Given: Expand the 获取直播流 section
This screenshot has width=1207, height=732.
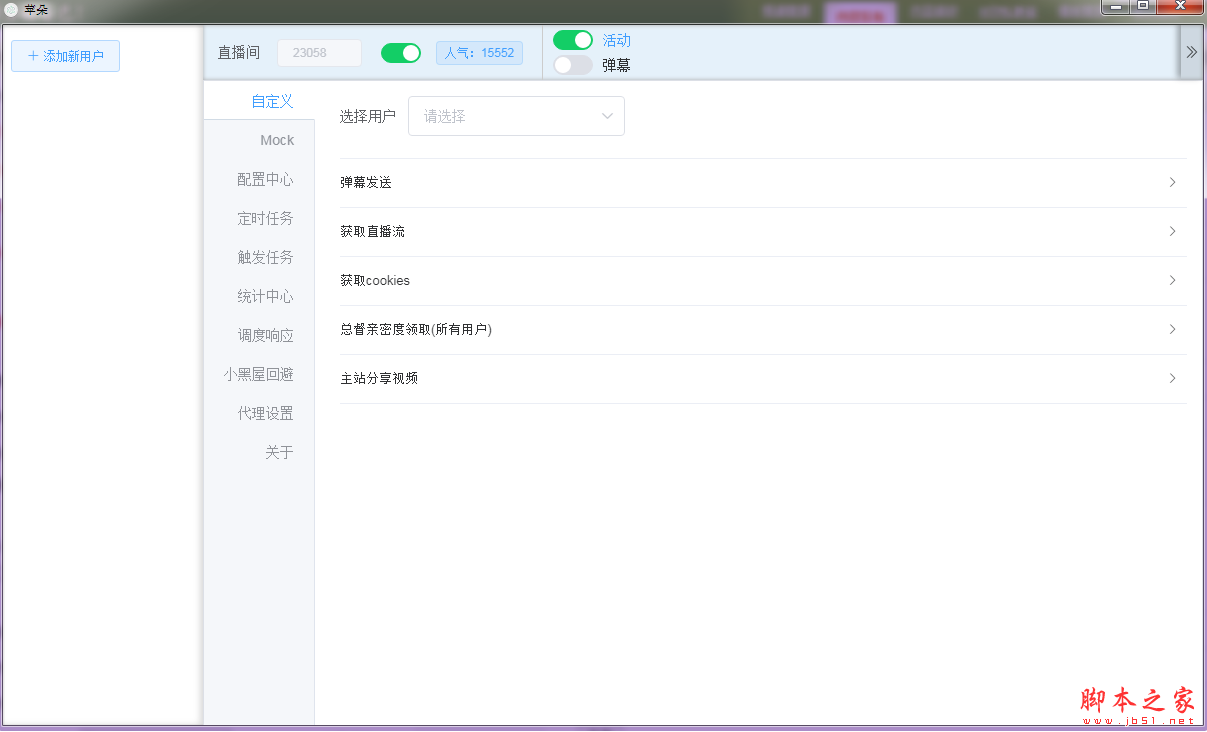Looking at the screenshot, I should click(762, 232).
